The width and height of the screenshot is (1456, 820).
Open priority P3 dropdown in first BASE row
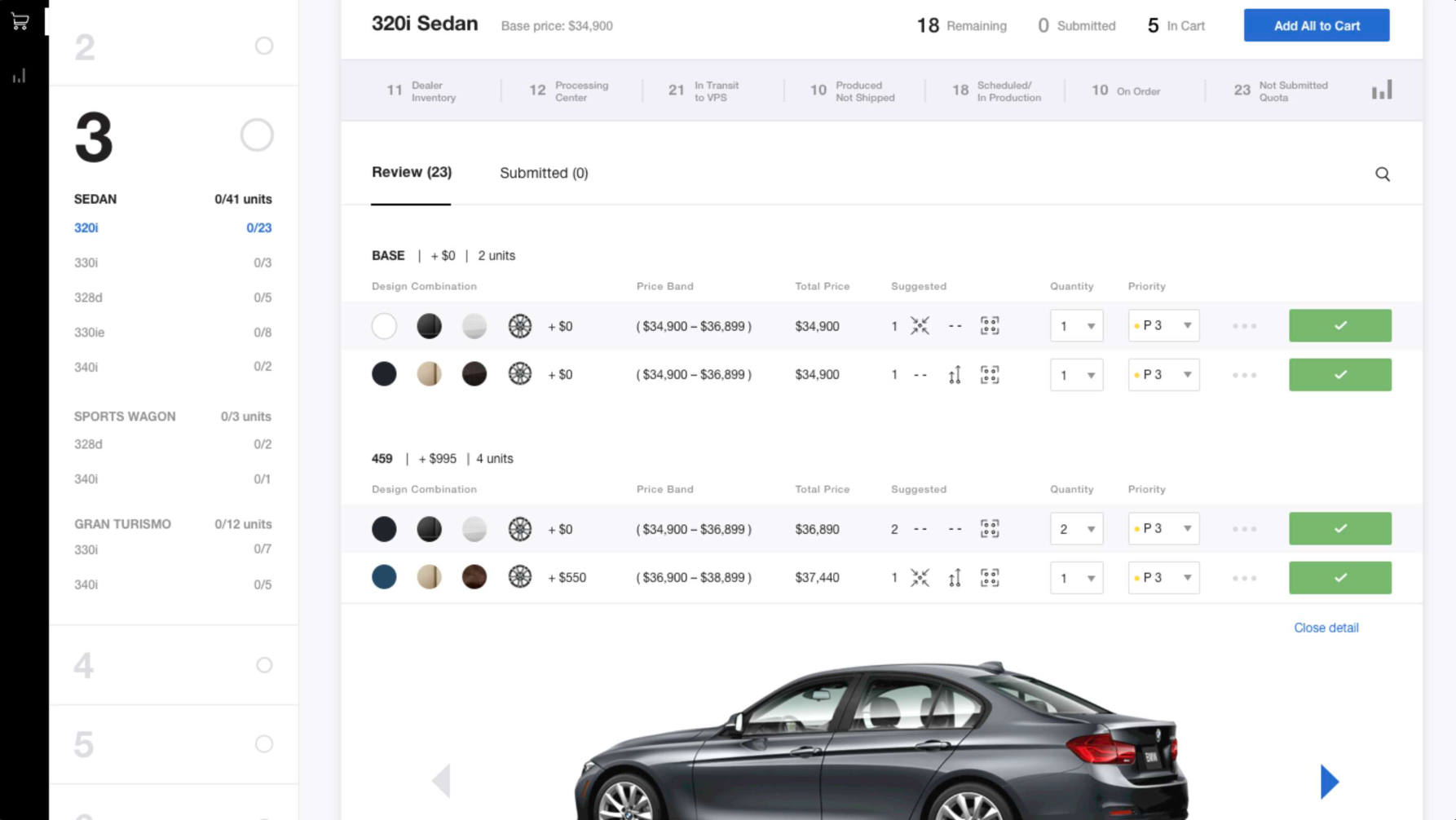1163,325
